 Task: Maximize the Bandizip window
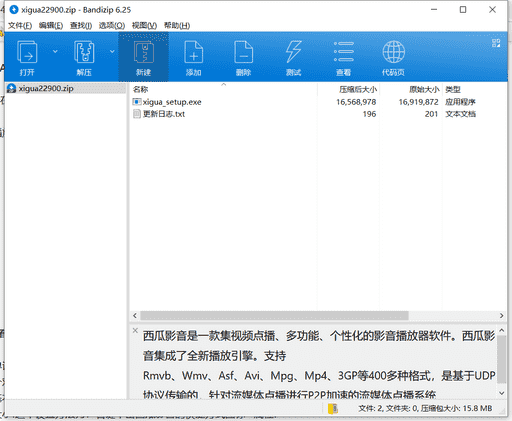point(463,10)
